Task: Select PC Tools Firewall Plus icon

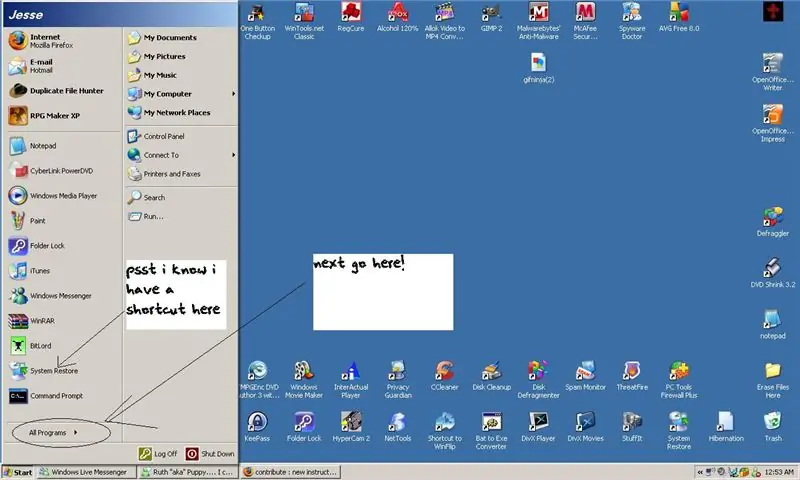Action: pos(679,380)
